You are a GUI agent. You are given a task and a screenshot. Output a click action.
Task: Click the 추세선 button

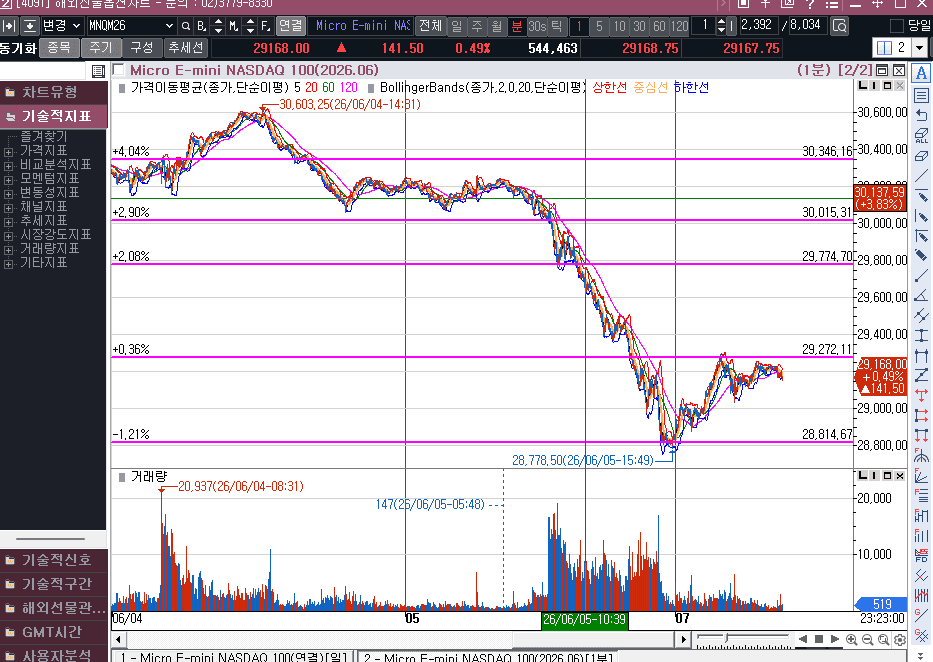pyautogui.click(x=186, y=48)
